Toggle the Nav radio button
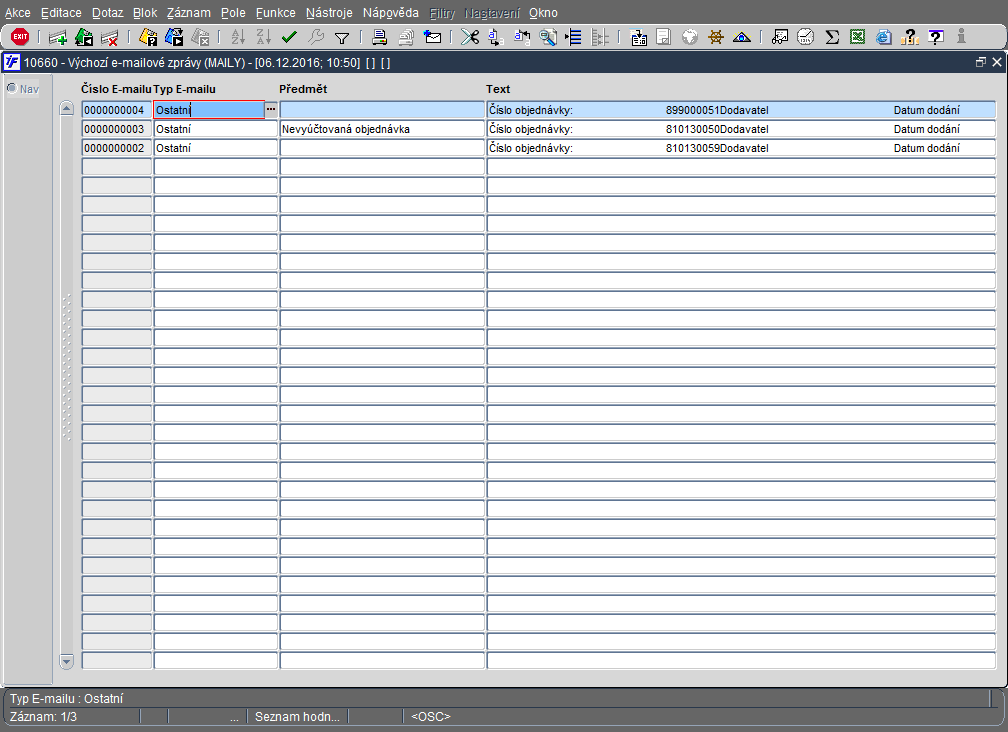Image resolution: width=1008 pixels, height=732 pixels. 12,88
